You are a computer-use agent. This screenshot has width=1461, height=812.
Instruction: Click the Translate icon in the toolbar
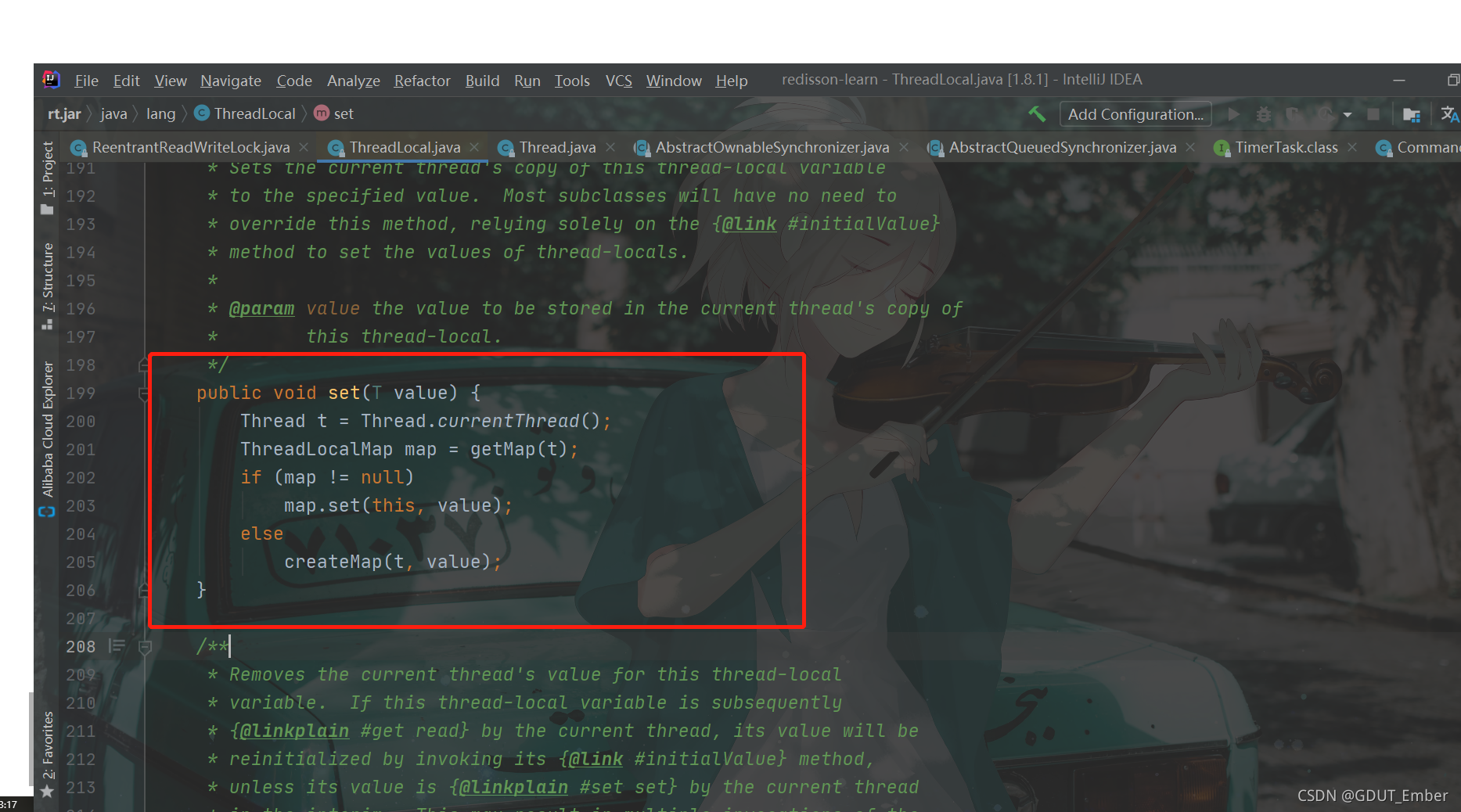[1450, 114]
